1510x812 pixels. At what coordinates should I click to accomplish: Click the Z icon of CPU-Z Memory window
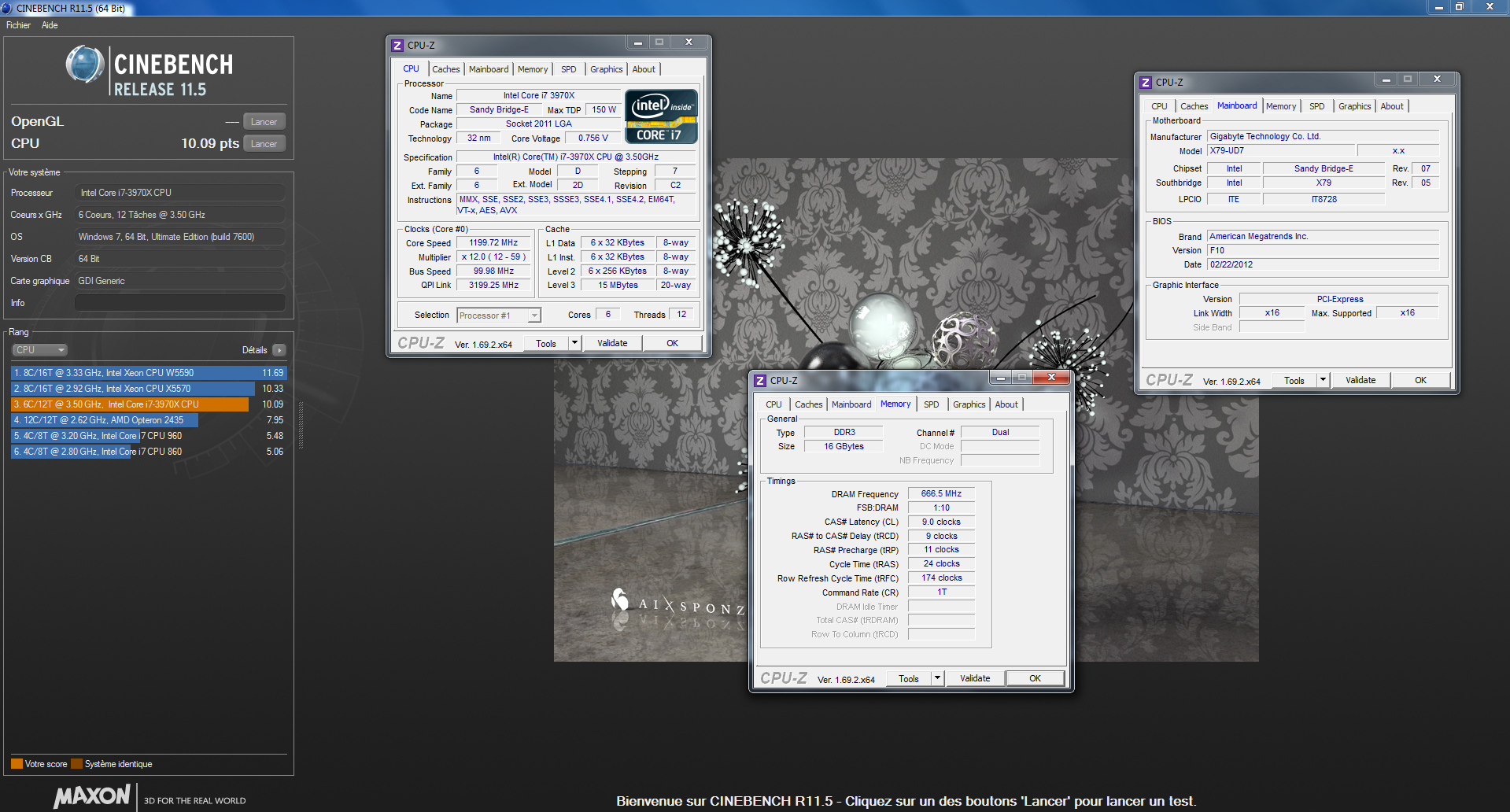coord(760,380)
